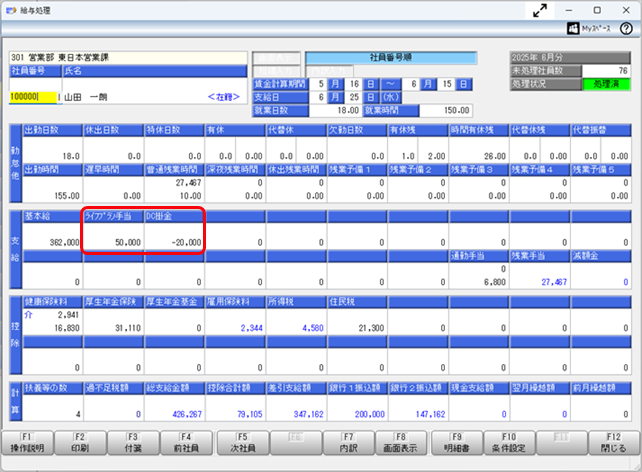Go to next employee with F5 次社員
642x472 pixels.
point(243,443)
